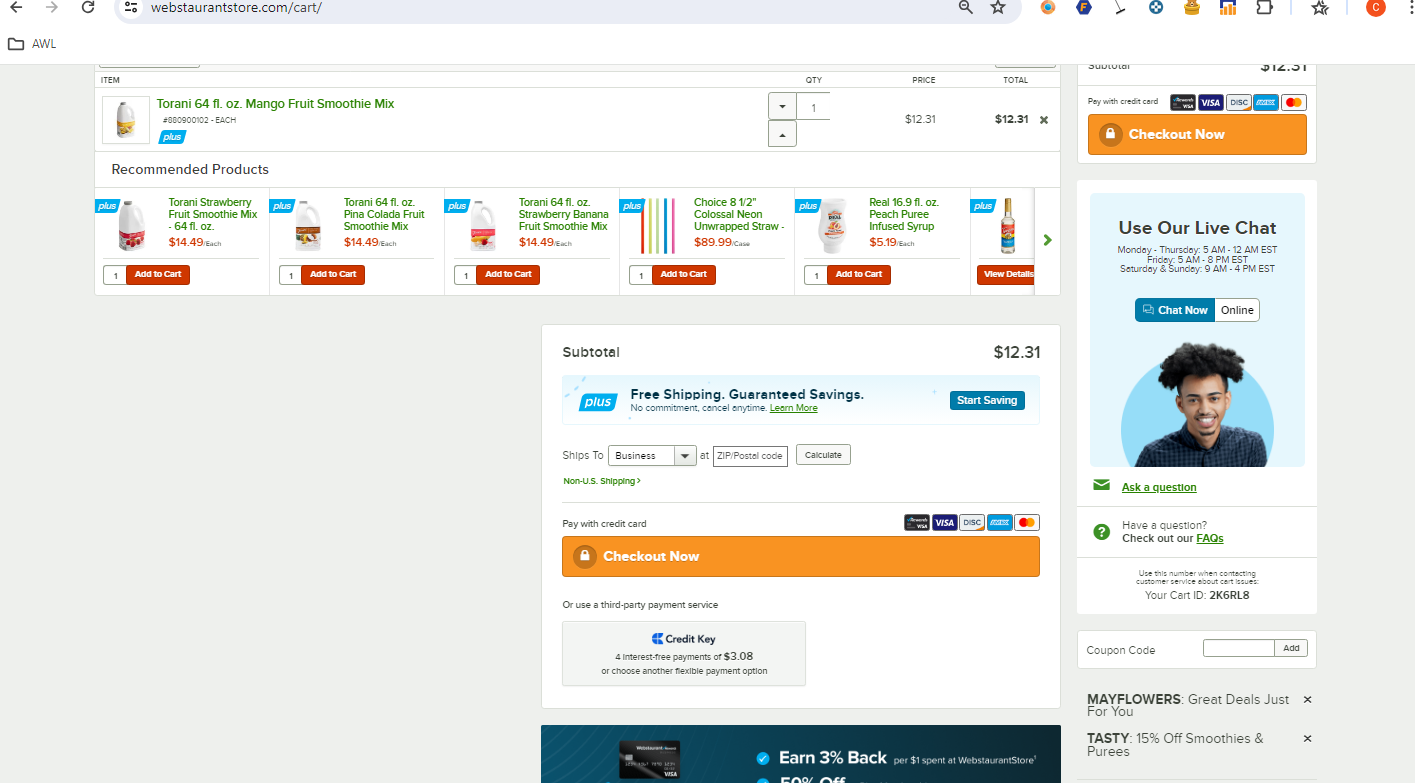Open Torani Pina Colada Smoothie Mix link
The height and width of the screenshot is (783, 1415).
click(384, 214)
